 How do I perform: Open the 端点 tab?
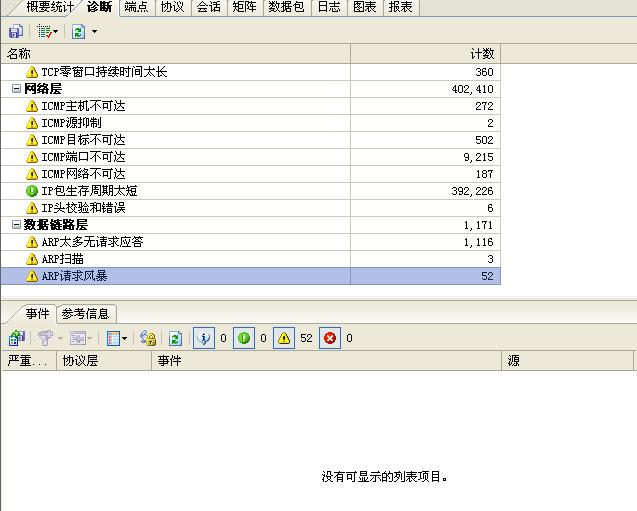point(136,7)
